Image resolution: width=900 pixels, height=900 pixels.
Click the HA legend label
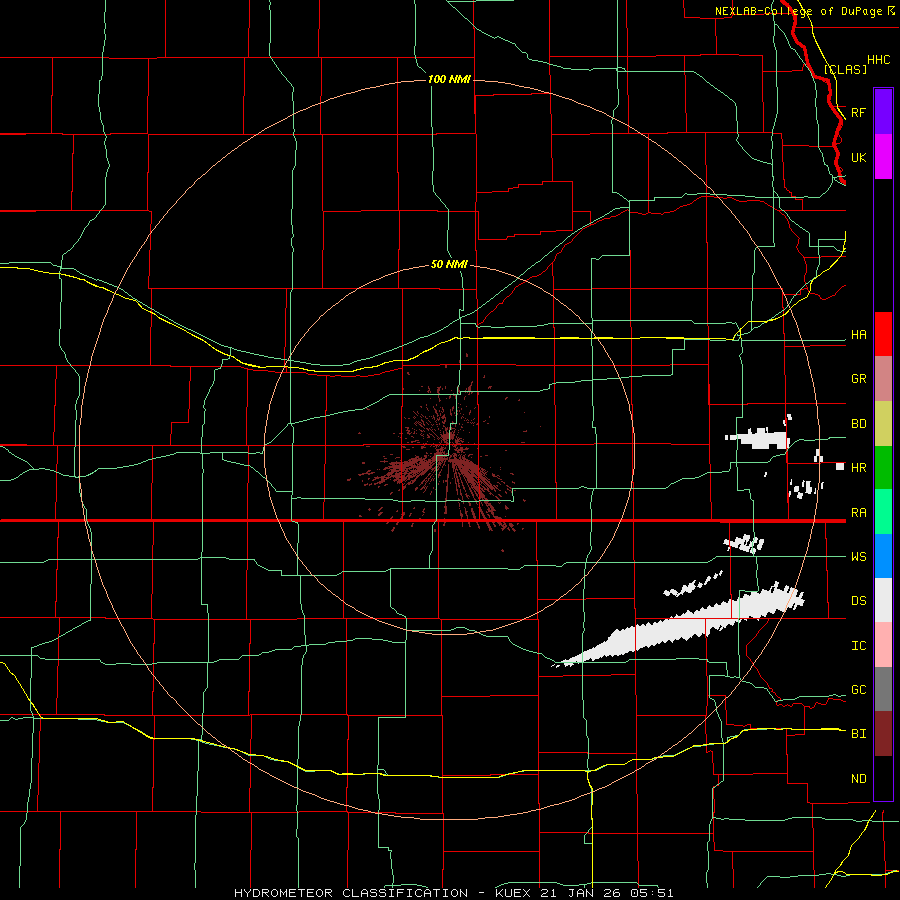[x=859, y=335]
